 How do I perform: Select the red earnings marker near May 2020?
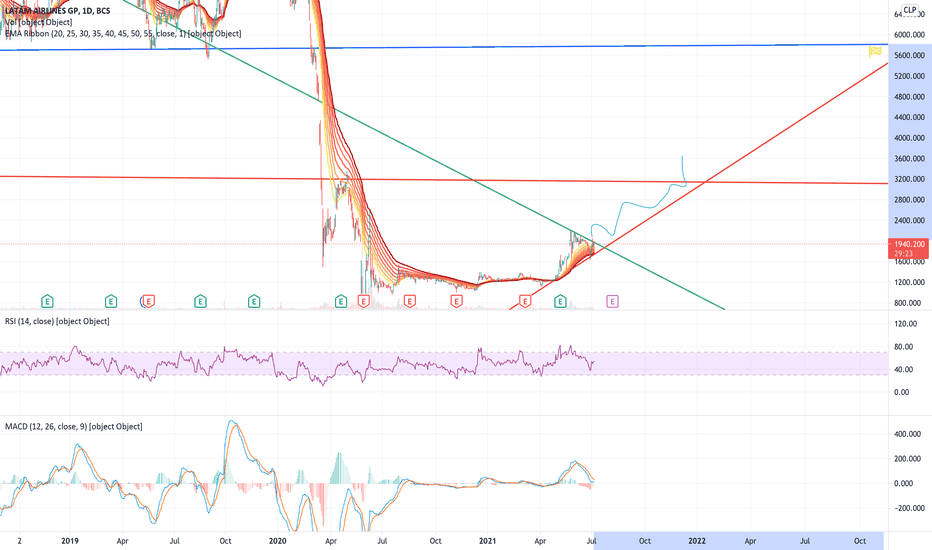[x=363, y=301]
